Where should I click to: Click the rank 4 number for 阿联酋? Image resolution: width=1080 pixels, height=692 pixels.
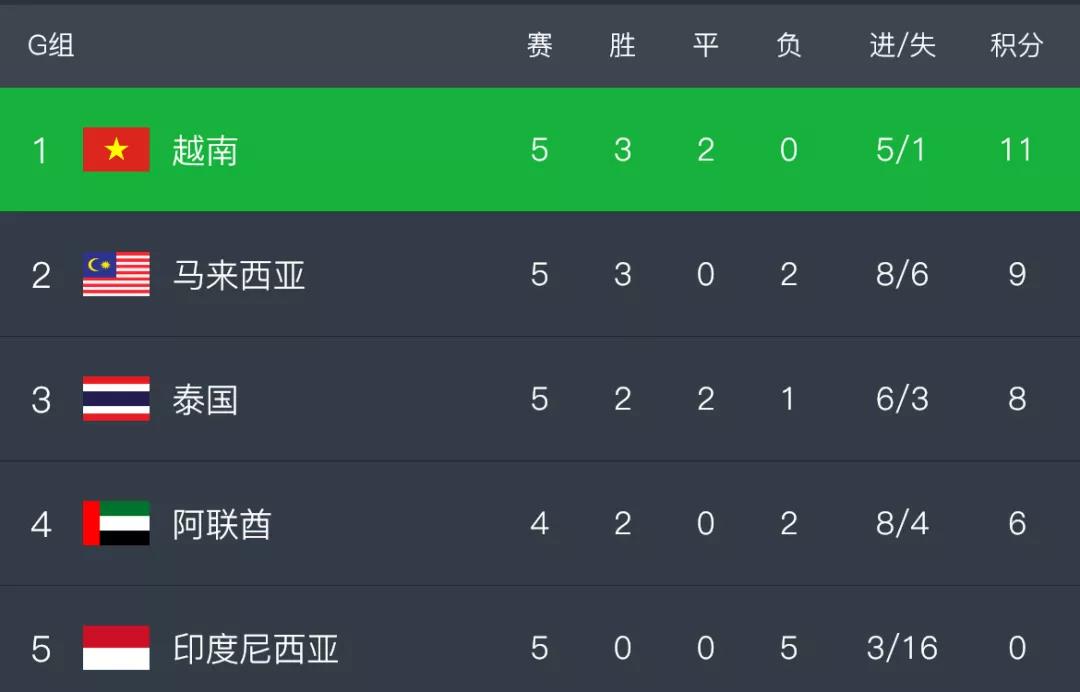[x=41, y=525]
